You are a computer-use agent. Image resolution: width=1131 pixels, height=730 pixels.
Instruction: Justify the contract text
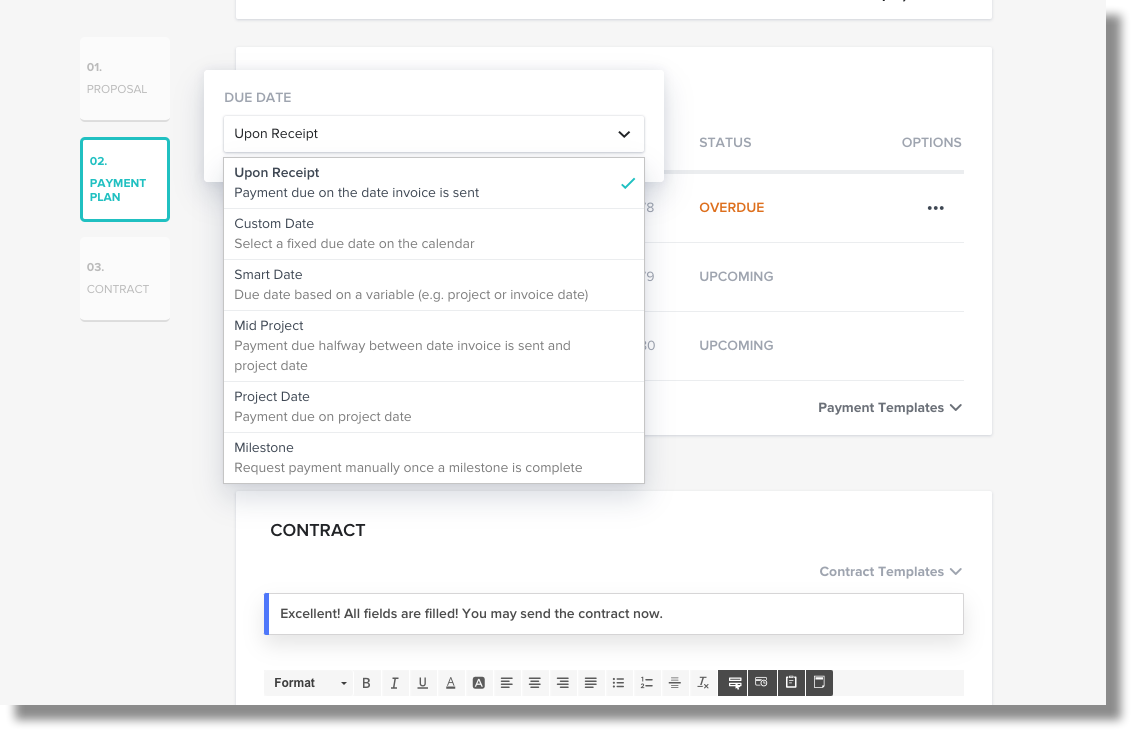click(x=591, y=683)
